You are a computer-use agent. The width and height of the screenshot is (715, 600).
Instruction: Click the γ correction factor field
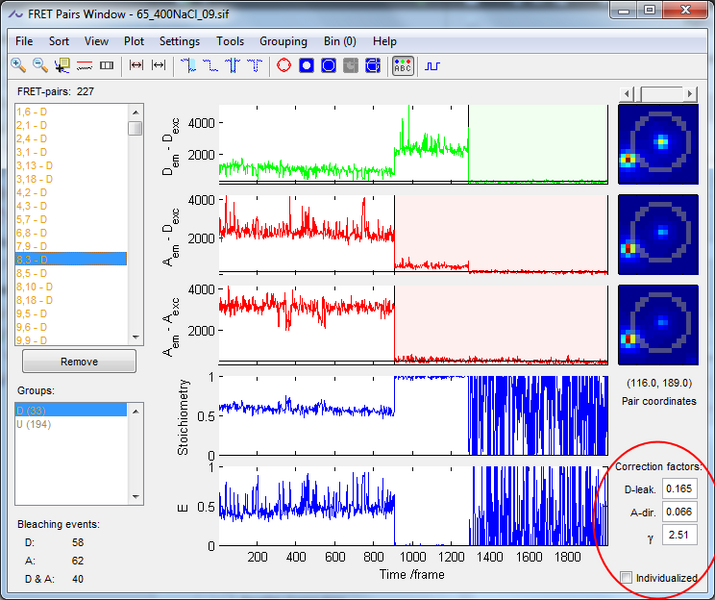[678, 537]
